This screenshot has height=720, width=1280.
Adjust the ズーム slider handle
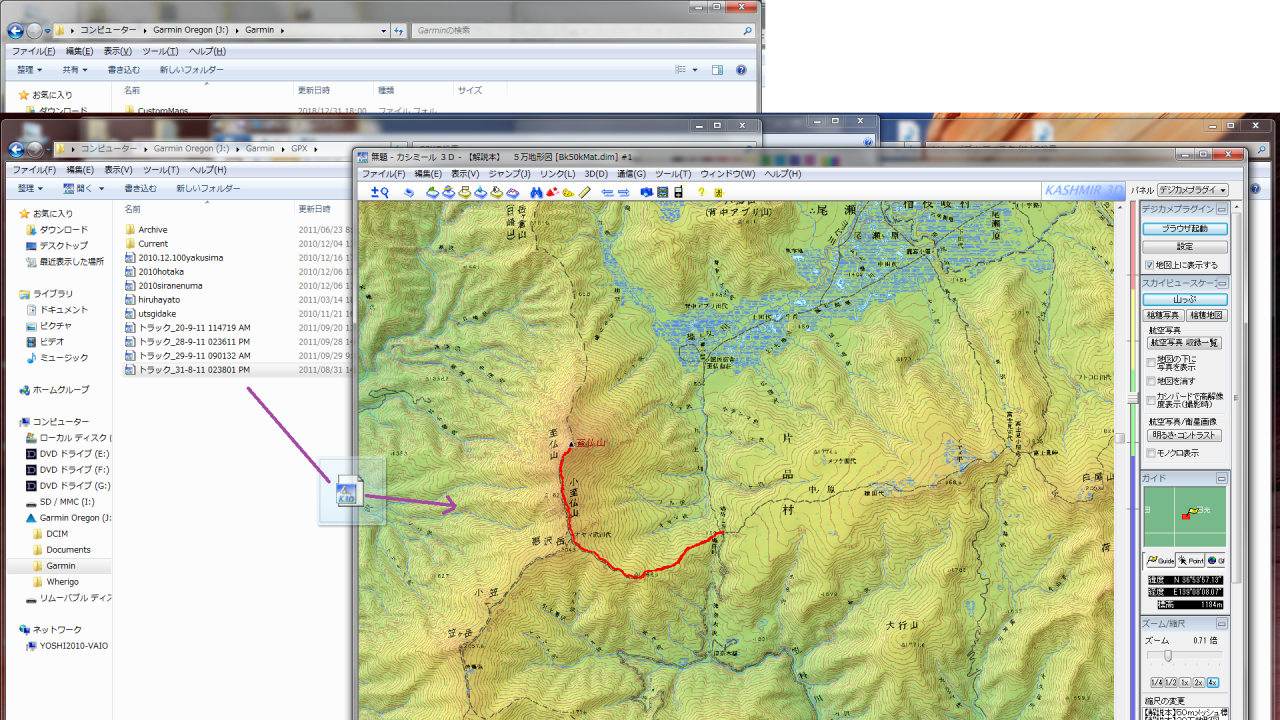coord(1168,656)
